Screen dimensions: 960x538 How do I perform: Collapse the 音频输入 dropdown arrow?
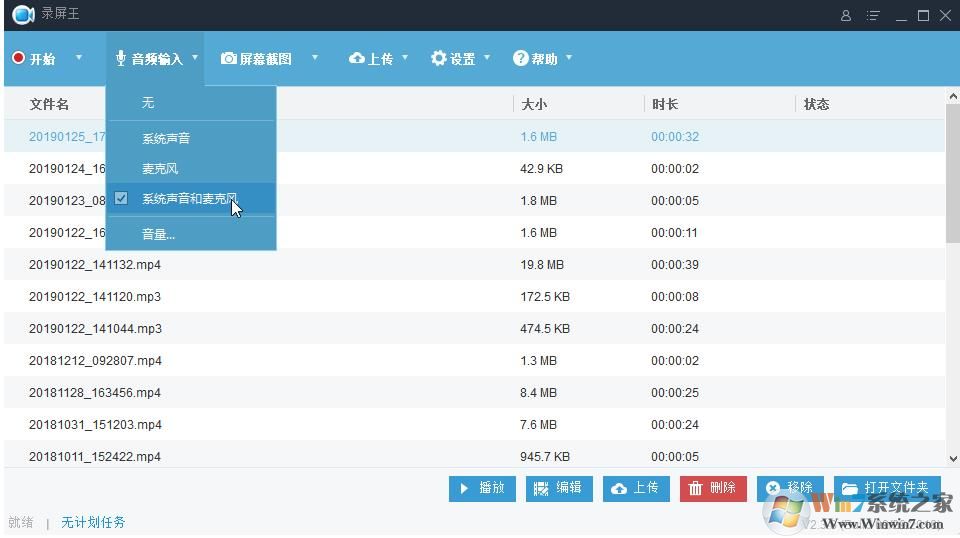tap(195, 58)
